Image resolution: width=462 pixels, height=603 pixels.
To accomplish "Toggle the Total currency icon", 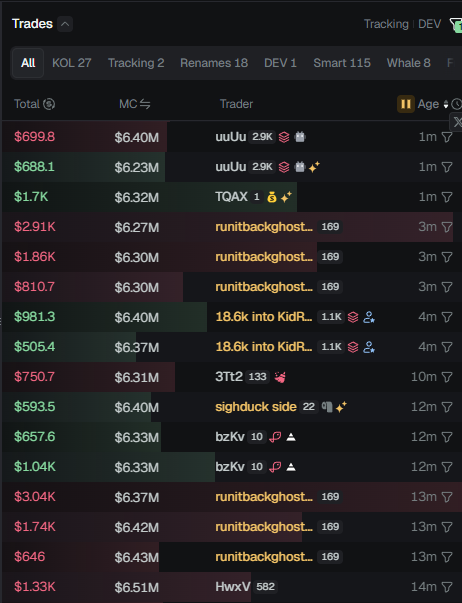I will pyautogui.click(x=49, y=104).
